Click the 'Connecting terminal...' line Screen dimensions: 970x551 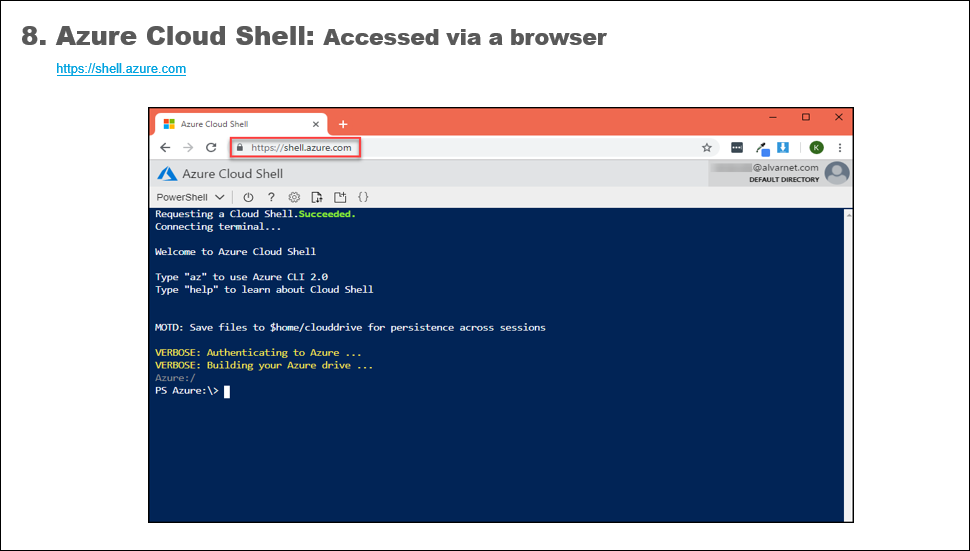218,227
